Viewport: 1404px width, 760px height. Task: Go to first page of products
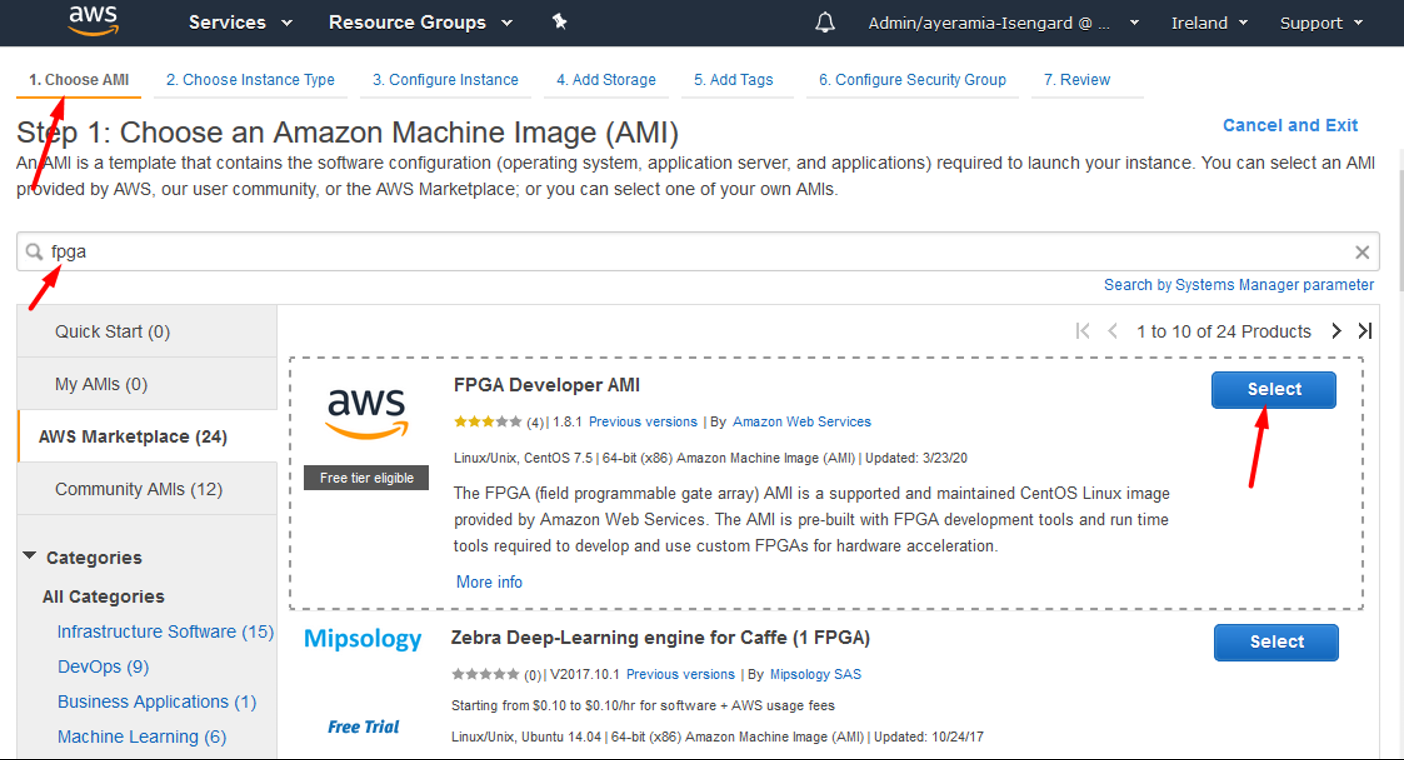click(x=1082, y=331)
